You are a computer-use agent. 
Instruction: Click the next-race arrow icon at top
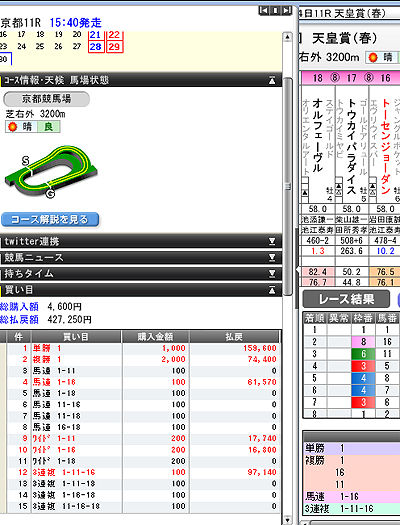[x=286, y=10]
